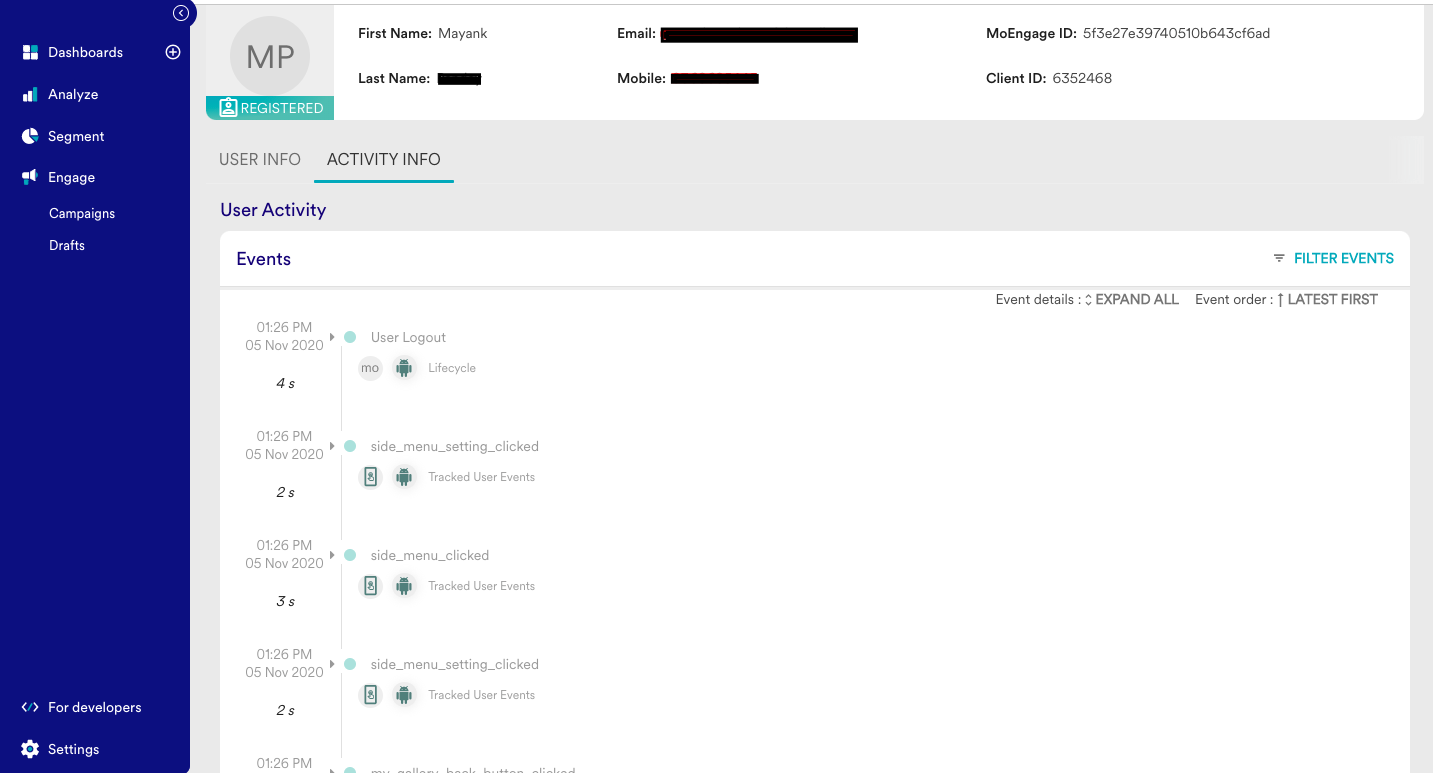This screenshot has height=773, width=1433.
Task: Open the Segment pie chart icon
Action: tap(30, 136)
